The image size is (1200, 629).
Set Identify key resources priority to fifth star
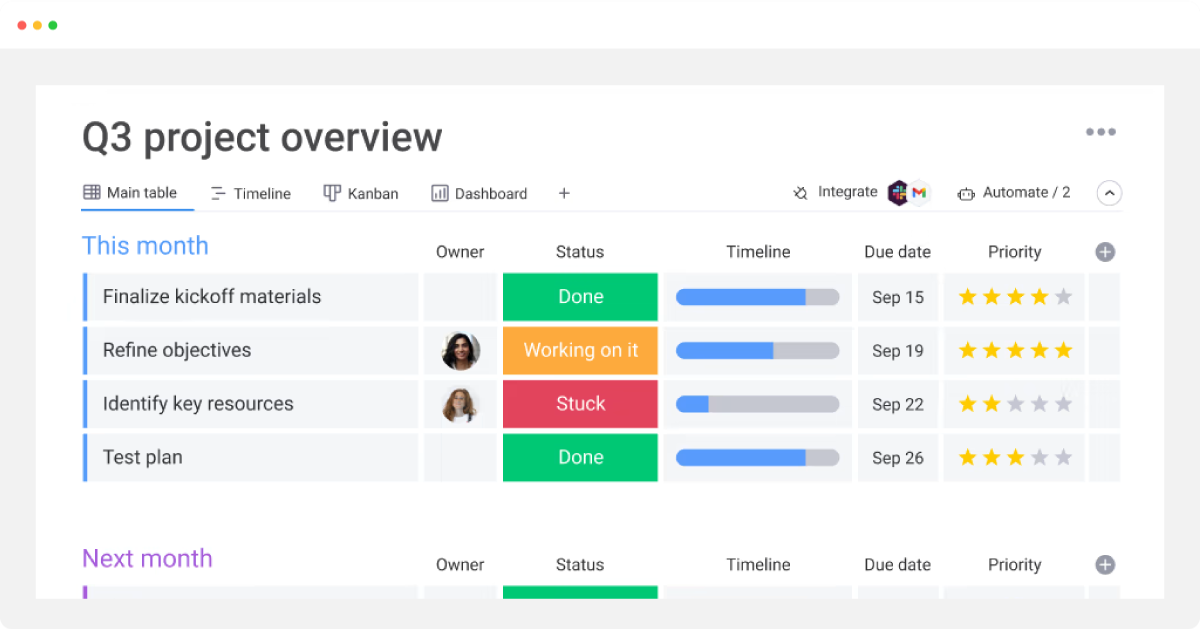coord(1063,404)
